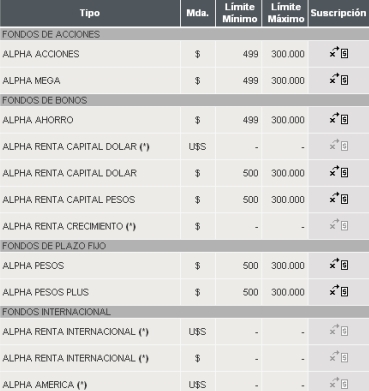Subscribe to the ALPHA RENTA CAPITAL PESOS fund
Image resolution: width=369 pixels, height=391 pixels.
click(x=339, y=198)
